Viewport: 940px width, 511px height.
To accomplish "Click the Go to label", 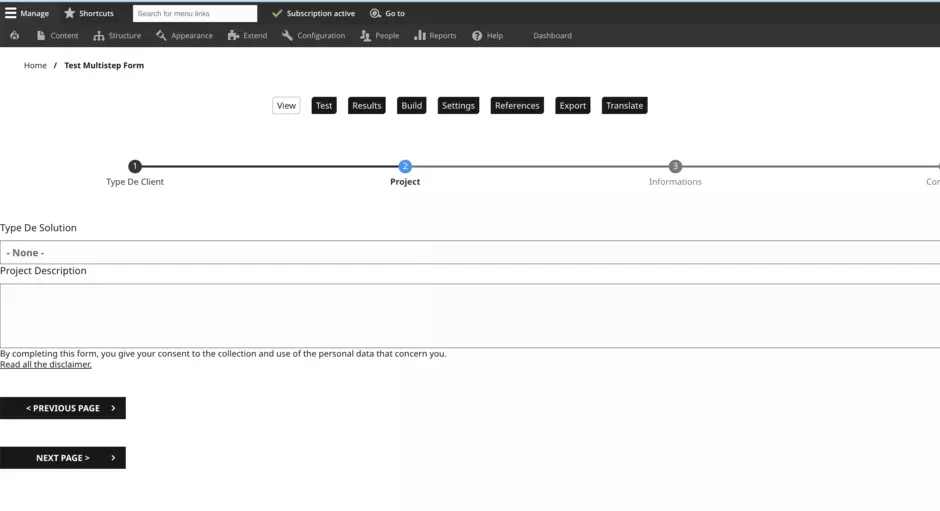I will click(x=395, y=13).
